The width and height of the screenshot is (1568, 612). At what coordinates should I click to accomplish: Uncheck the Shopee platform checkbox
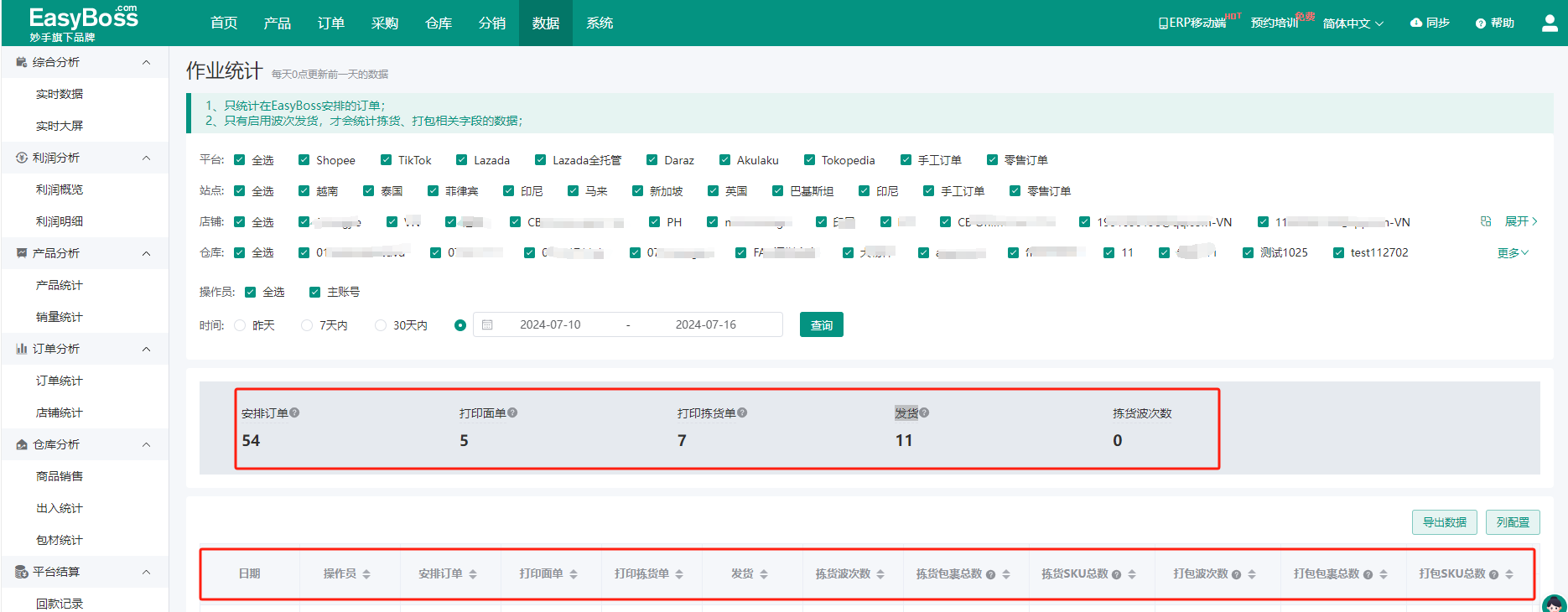click(304, 160)
